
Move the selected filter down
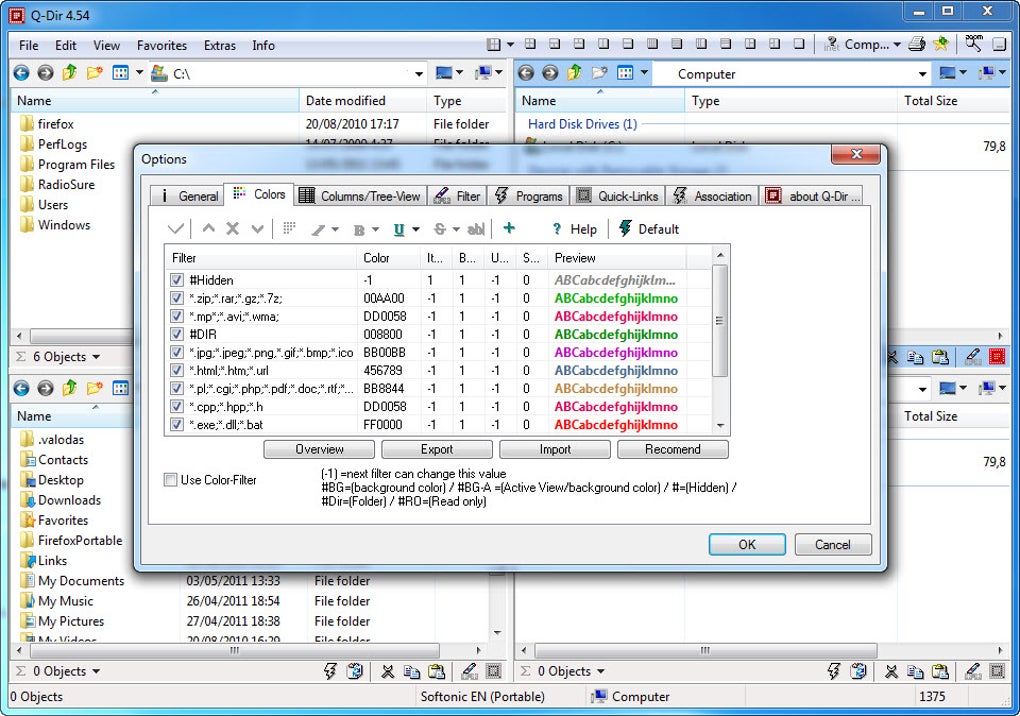click(x=257, y=228)
